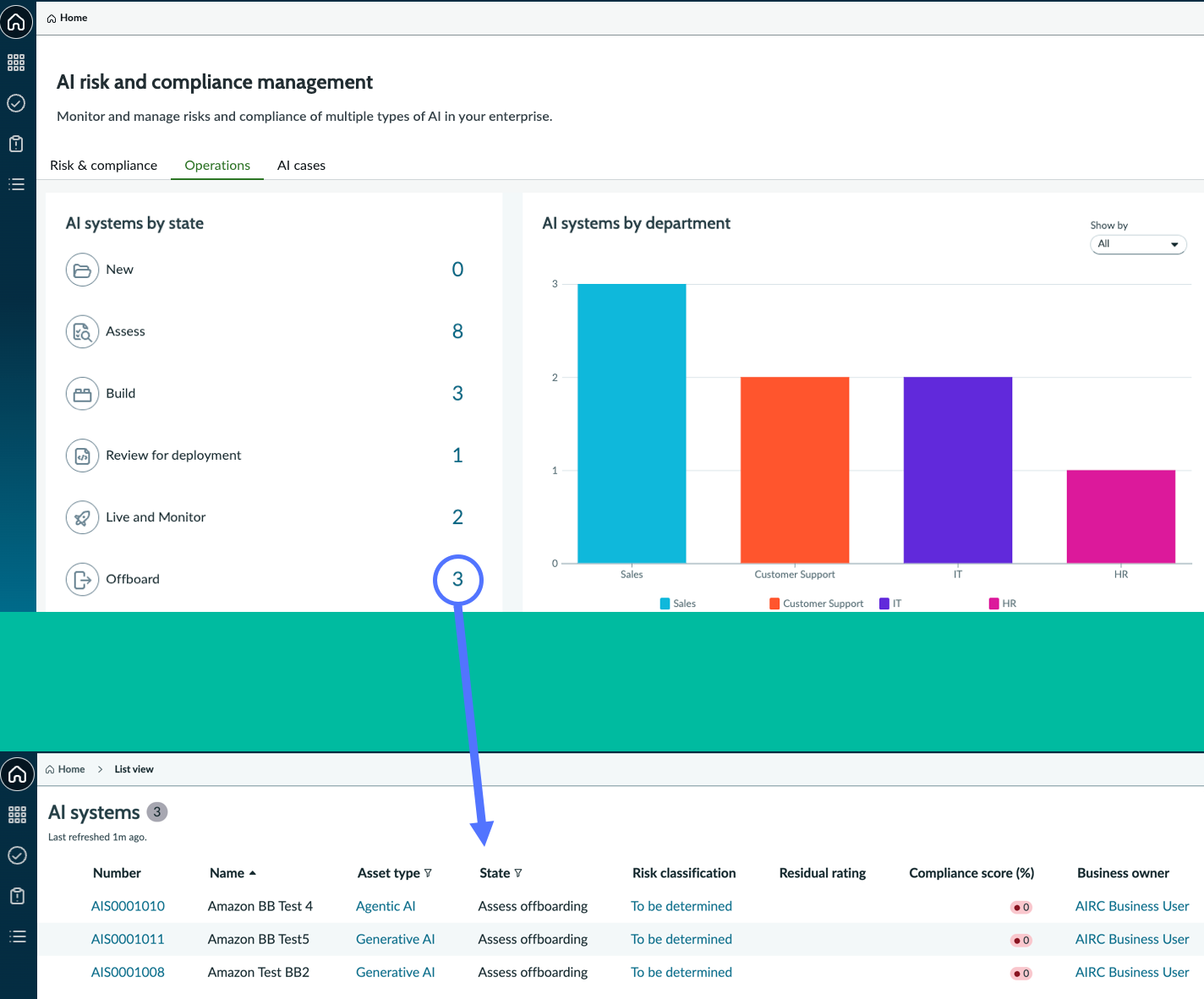Click To be determined for AIS0001010
Image resolution: width=1204 pixels, height=999 pixels.
pos(681,906)
